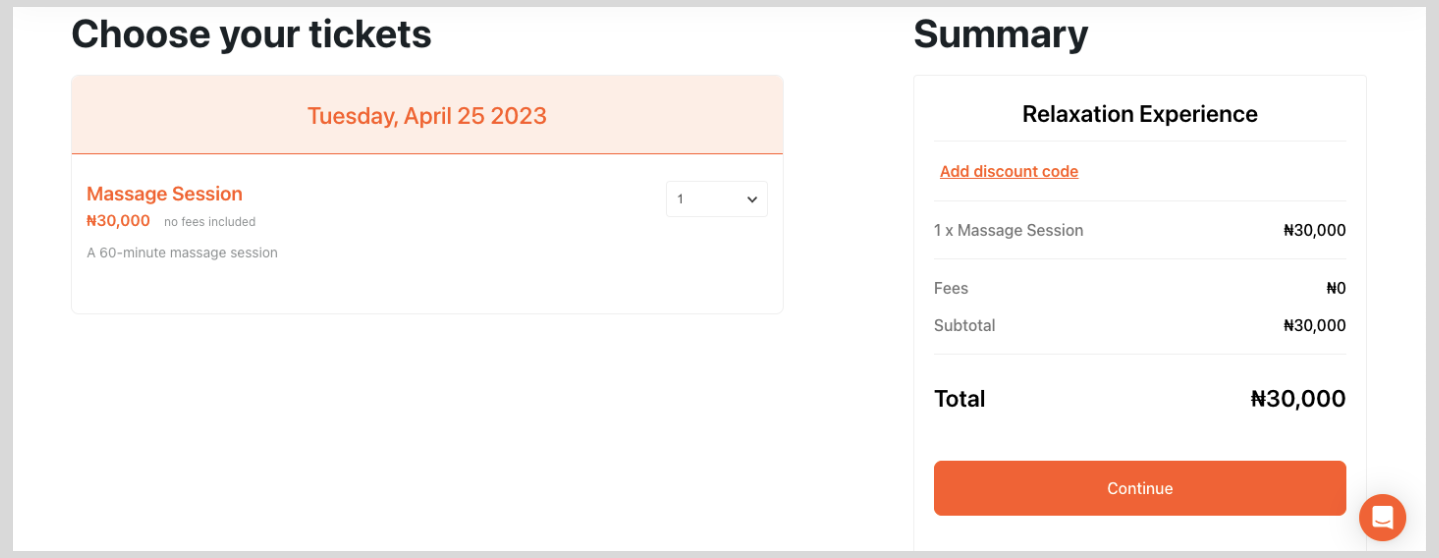Click the Relaxation Experience event title
1439x558 pixels.
coord(1140,114)
